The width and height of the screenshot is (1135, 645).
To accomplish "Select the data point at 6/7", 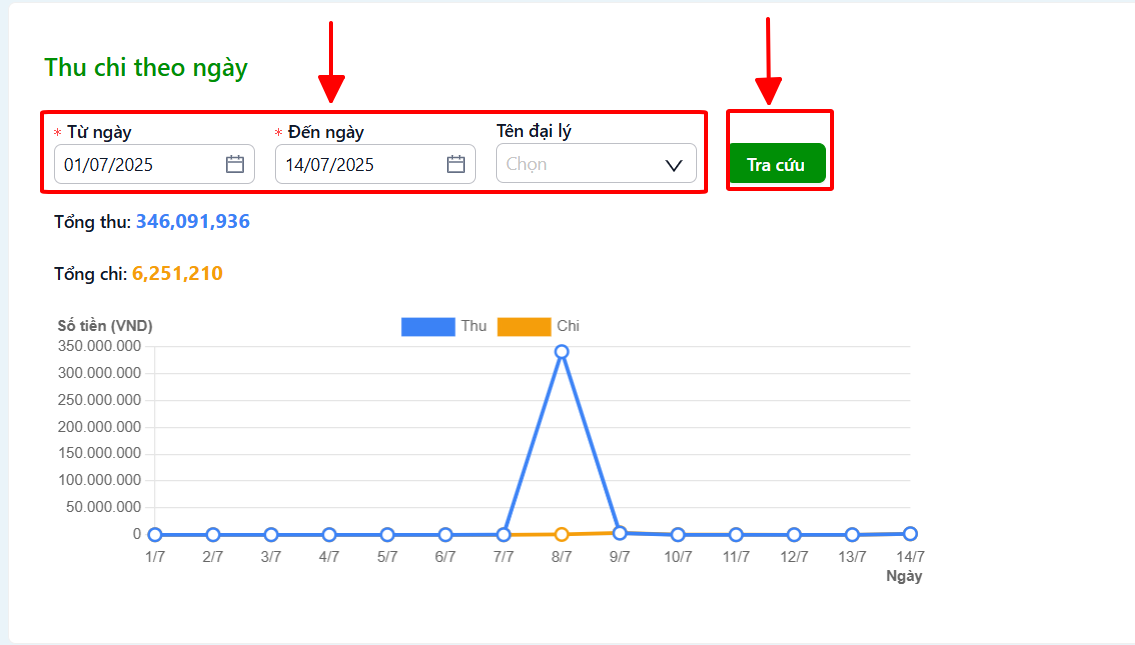I will pos(445,535).
